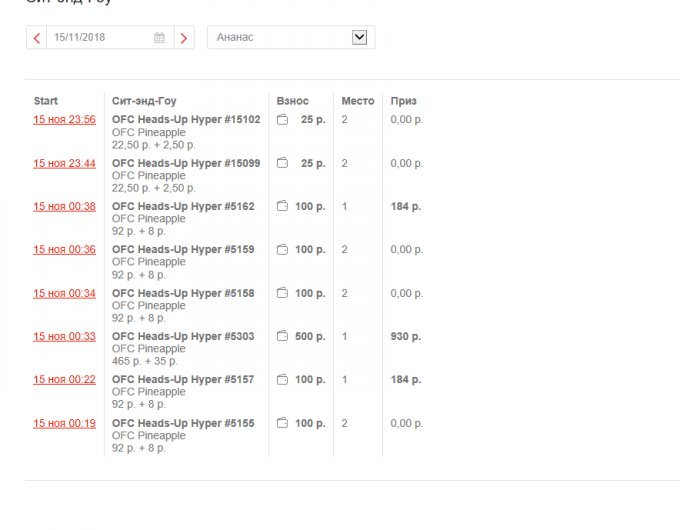This screenshot has width=700, height=530.
Task: Click the 930 р. prize value
Action: (406, 336)
